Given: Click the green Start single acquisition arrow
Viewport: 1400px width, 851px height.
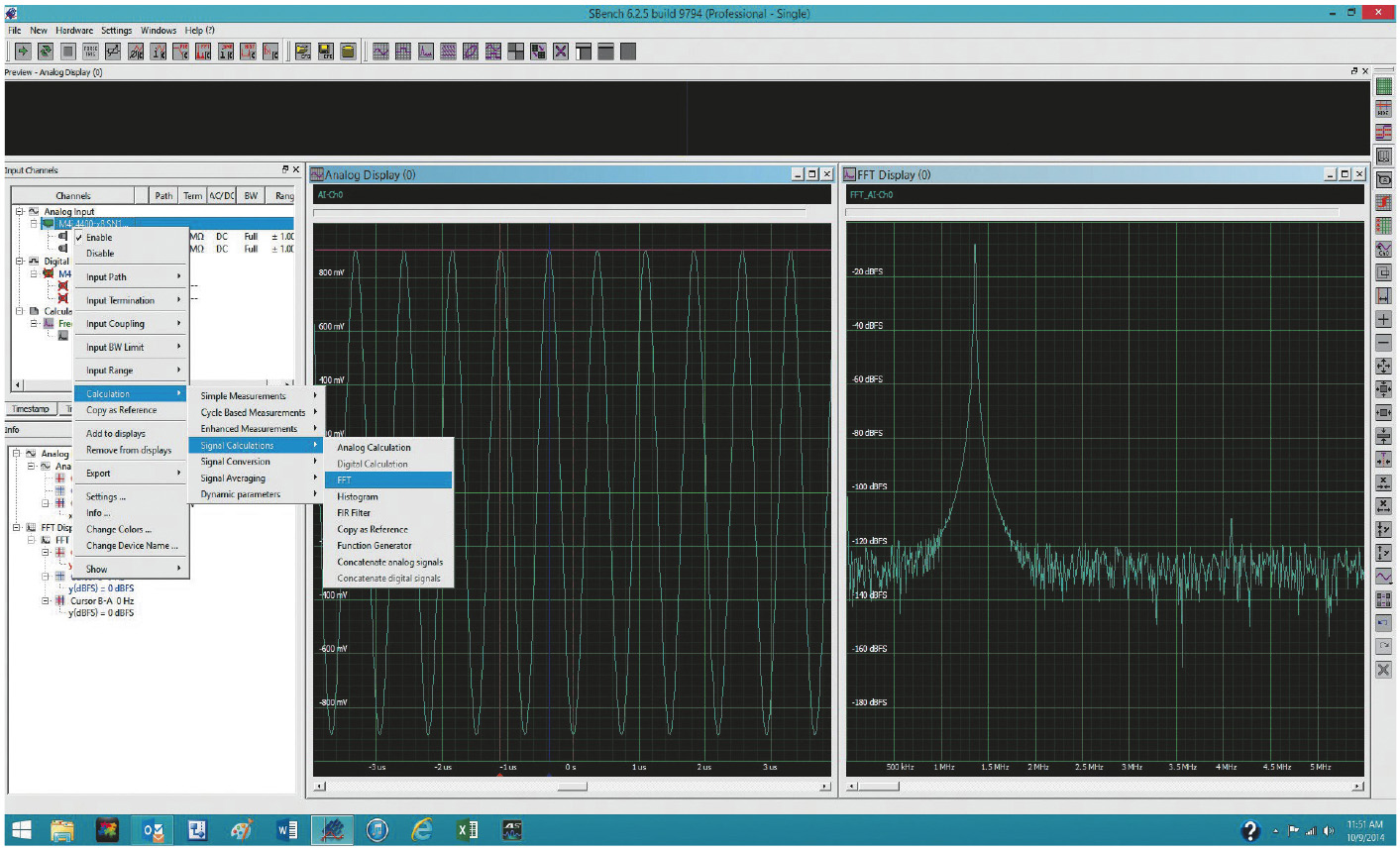Looking at the screenshot, I should pyautogui.click(x=23, y=52).
